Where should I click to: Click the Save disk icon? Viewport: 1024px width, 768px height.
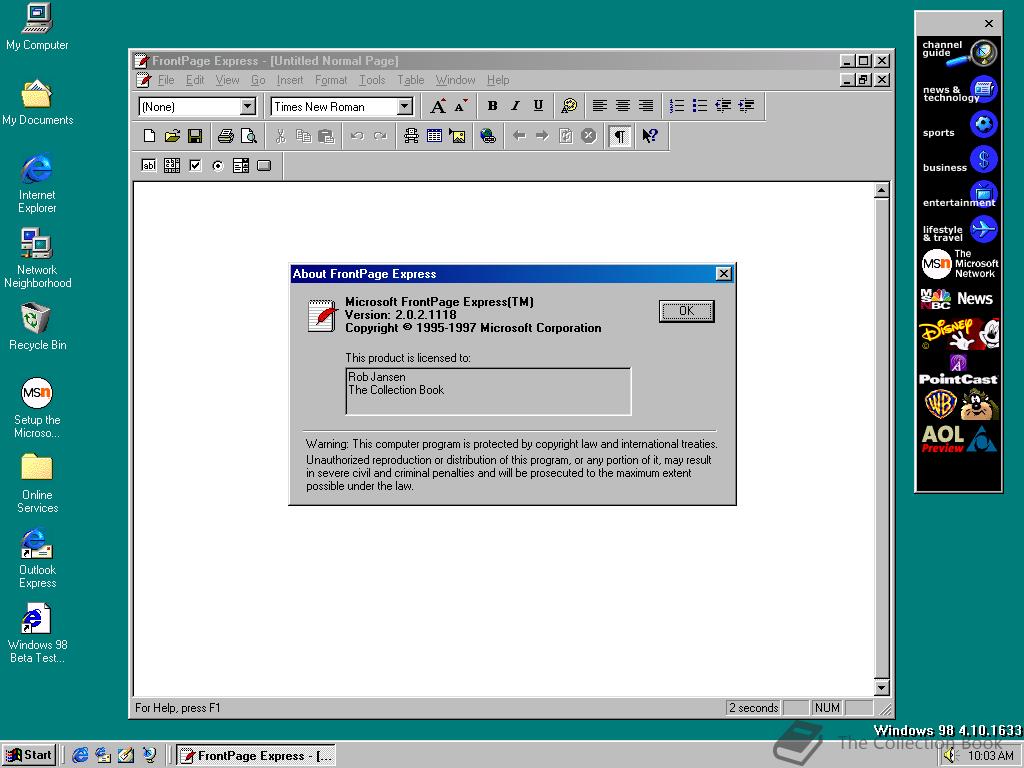(195, 136)
